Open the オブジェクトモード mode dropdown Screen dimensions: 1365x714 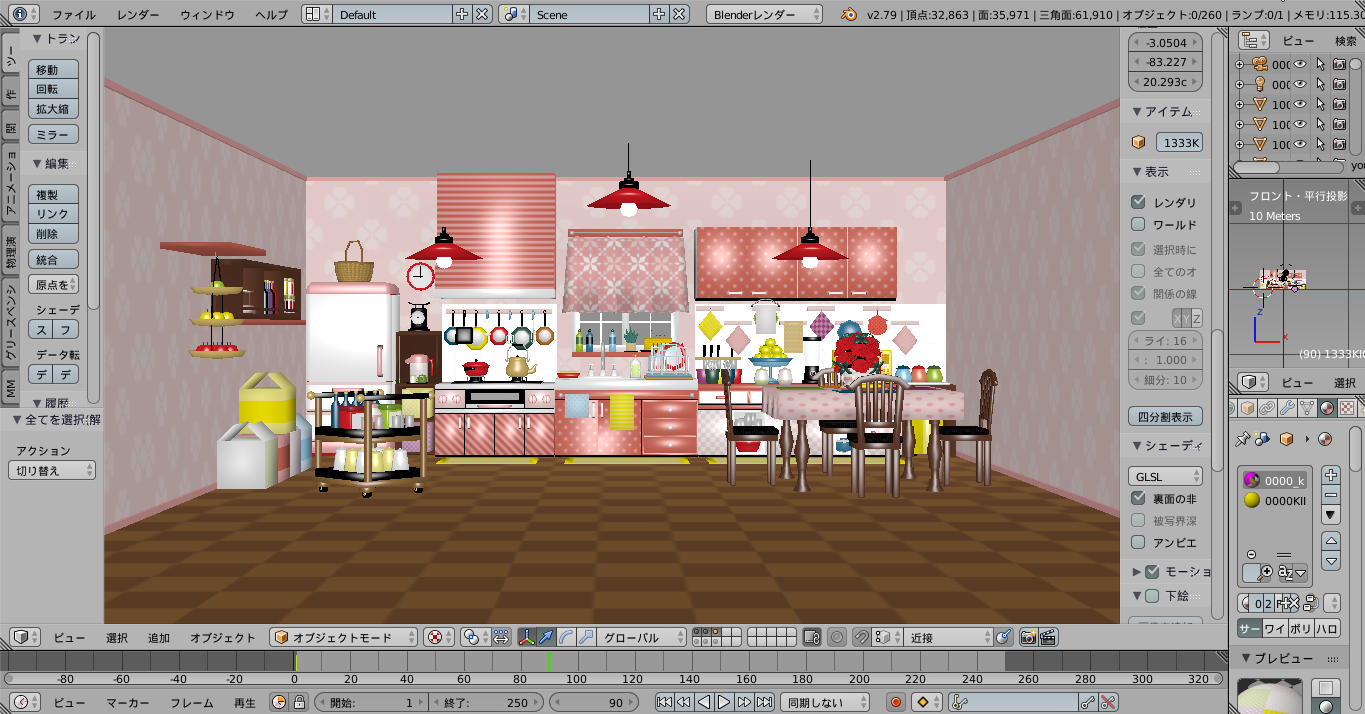343,637
